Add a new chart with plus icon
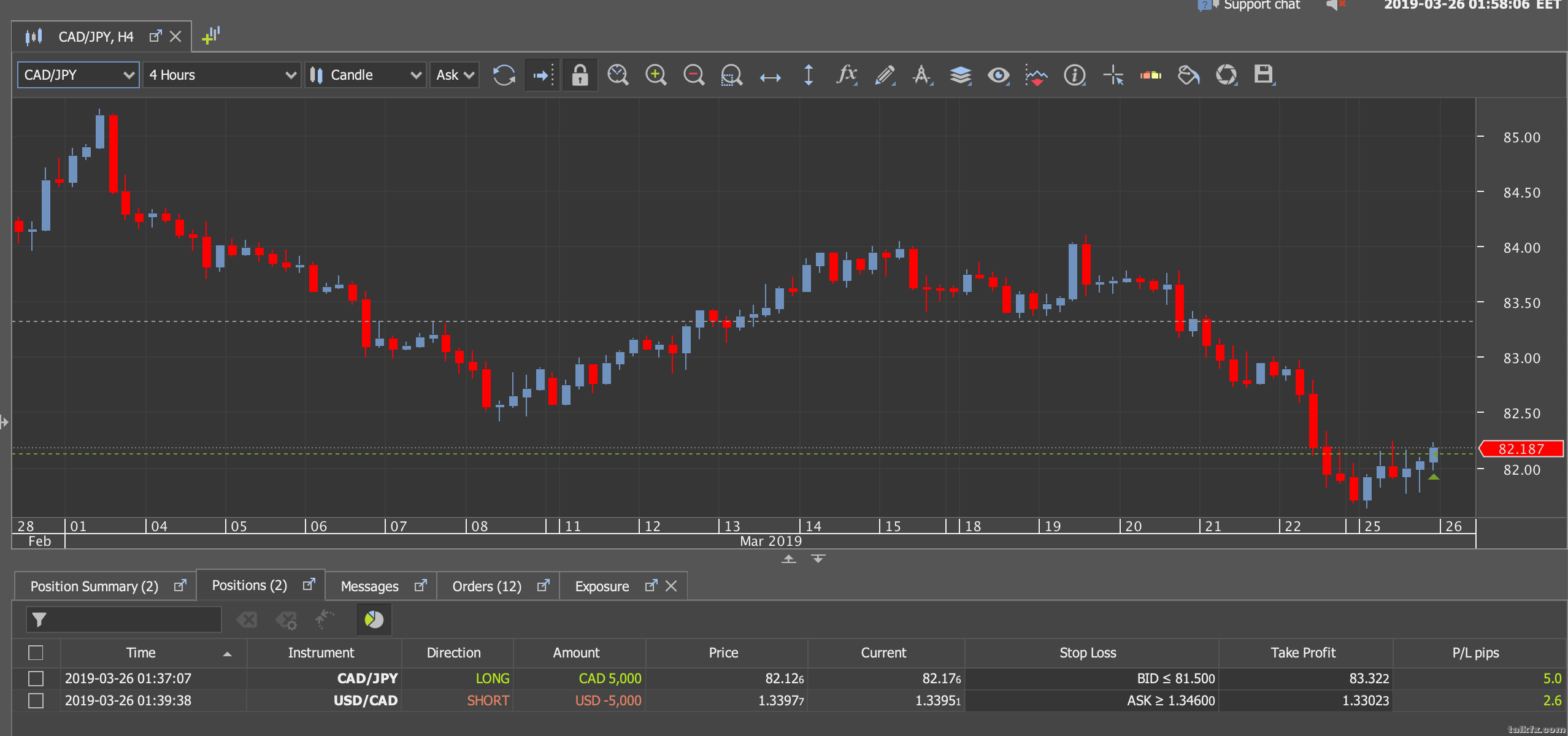This screenshot has height=736, width=1568. tap(210, 36)
